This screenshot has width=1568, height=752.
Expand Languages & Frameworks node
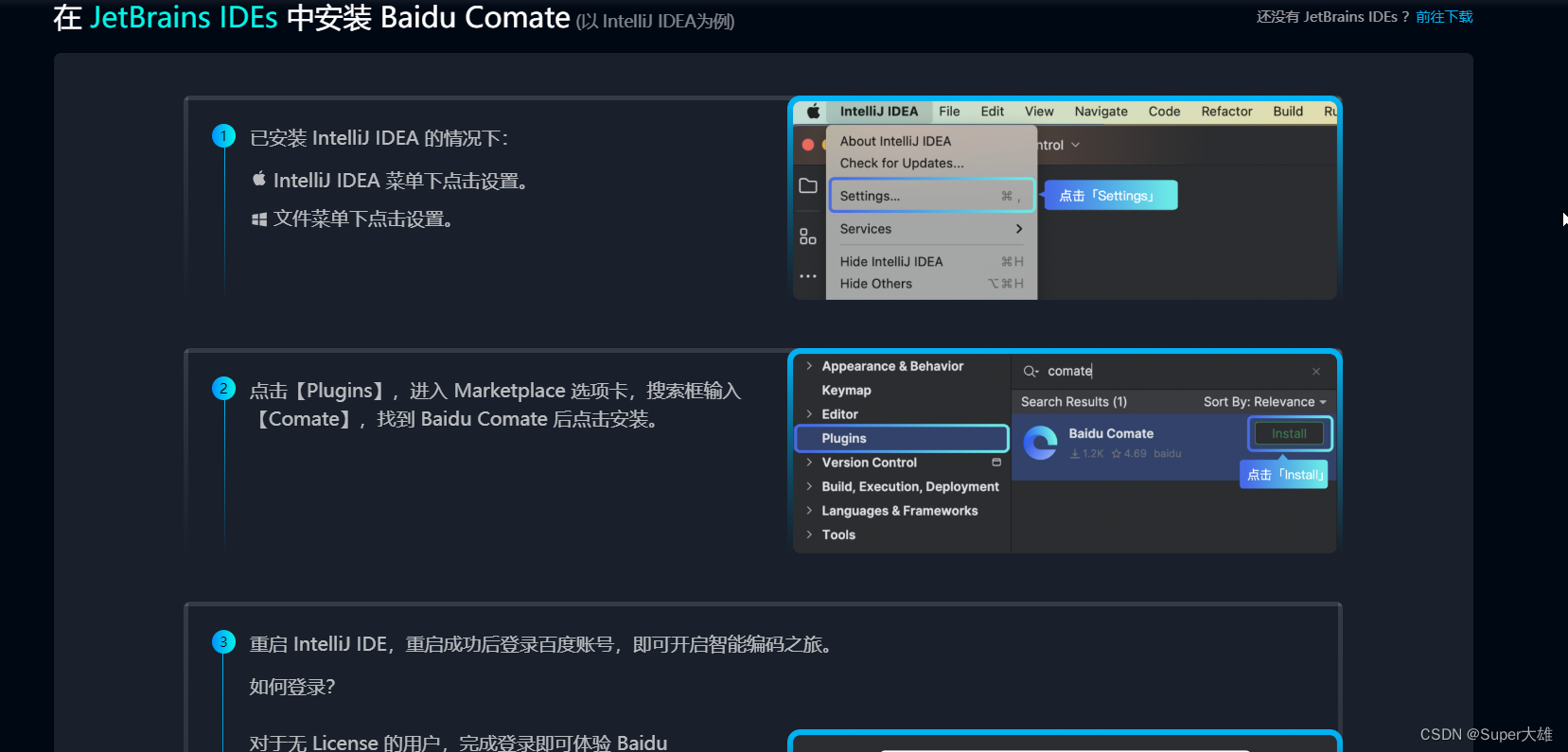(809, 511)
